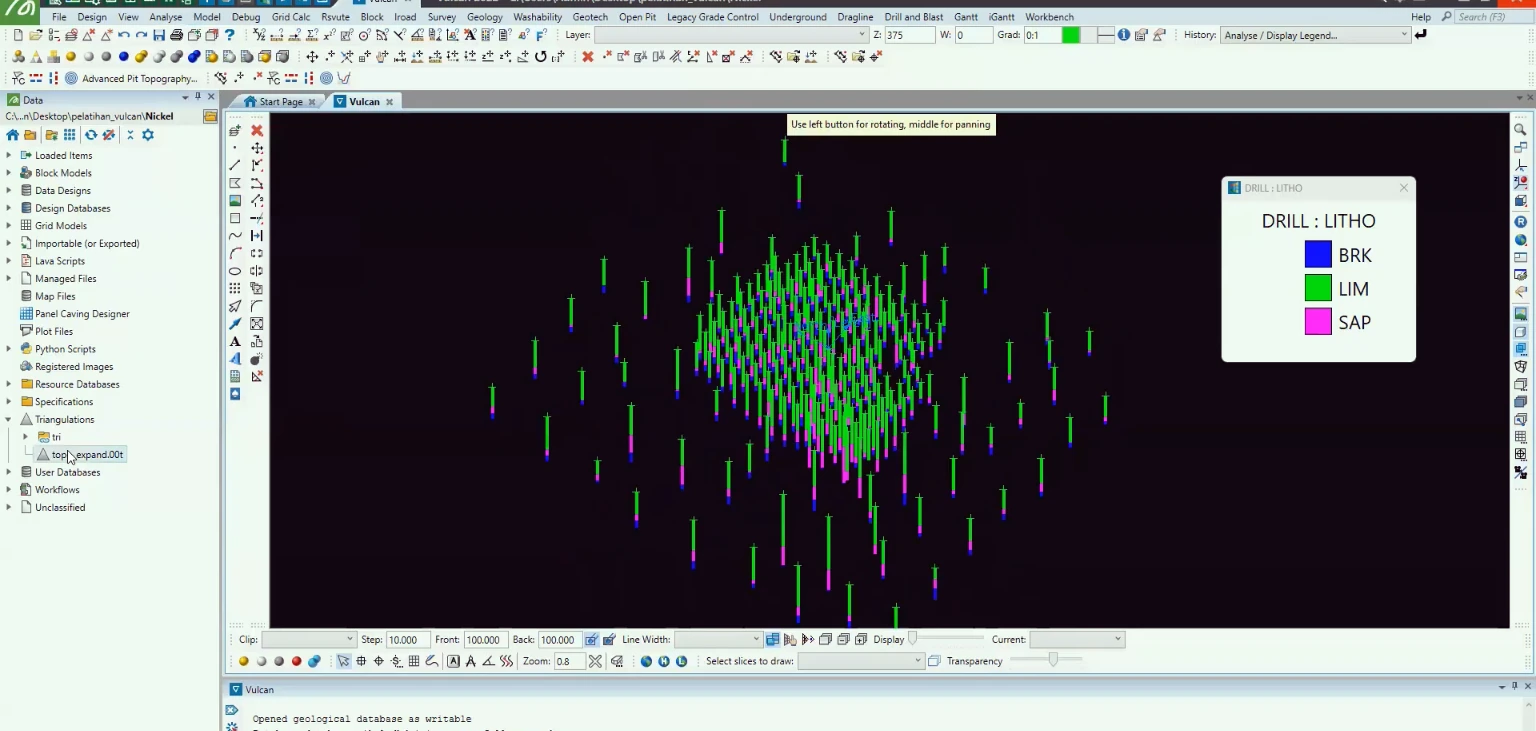Click Advanced Pit Topography button
This screenshot has width=1536, height=731.
(x=139, y=78)
